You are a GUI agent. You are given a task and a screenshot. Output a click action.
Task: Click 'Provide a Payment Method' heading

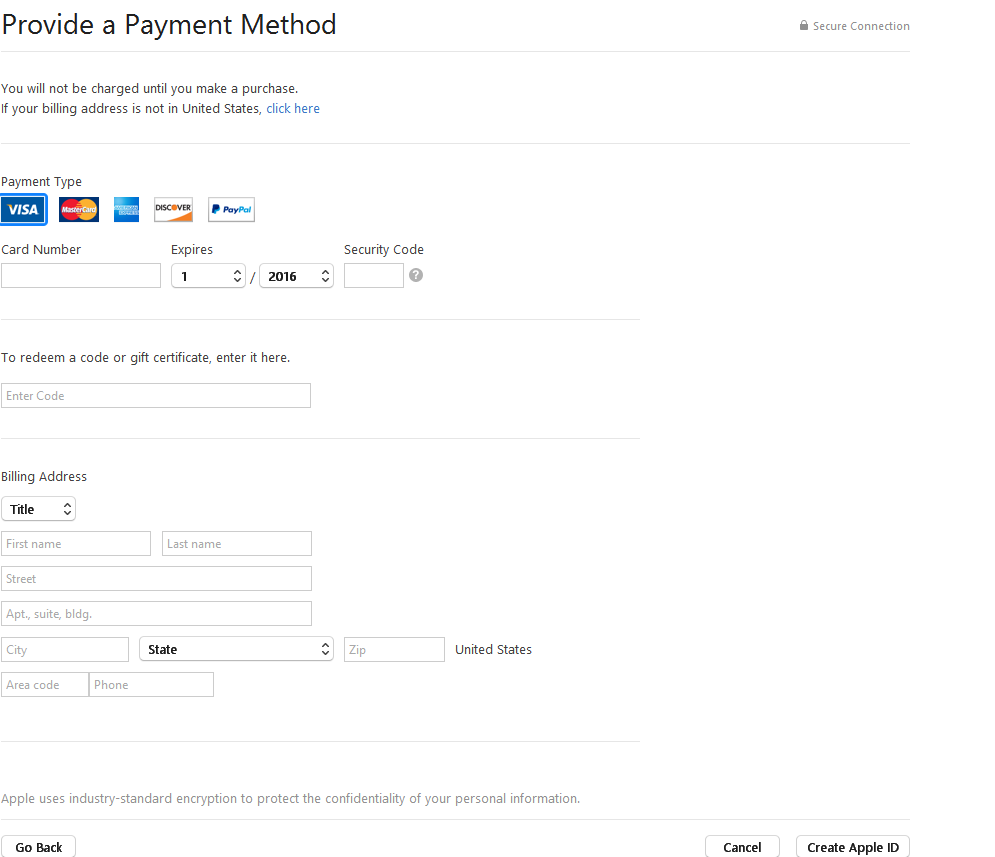(x=169, y=25)
